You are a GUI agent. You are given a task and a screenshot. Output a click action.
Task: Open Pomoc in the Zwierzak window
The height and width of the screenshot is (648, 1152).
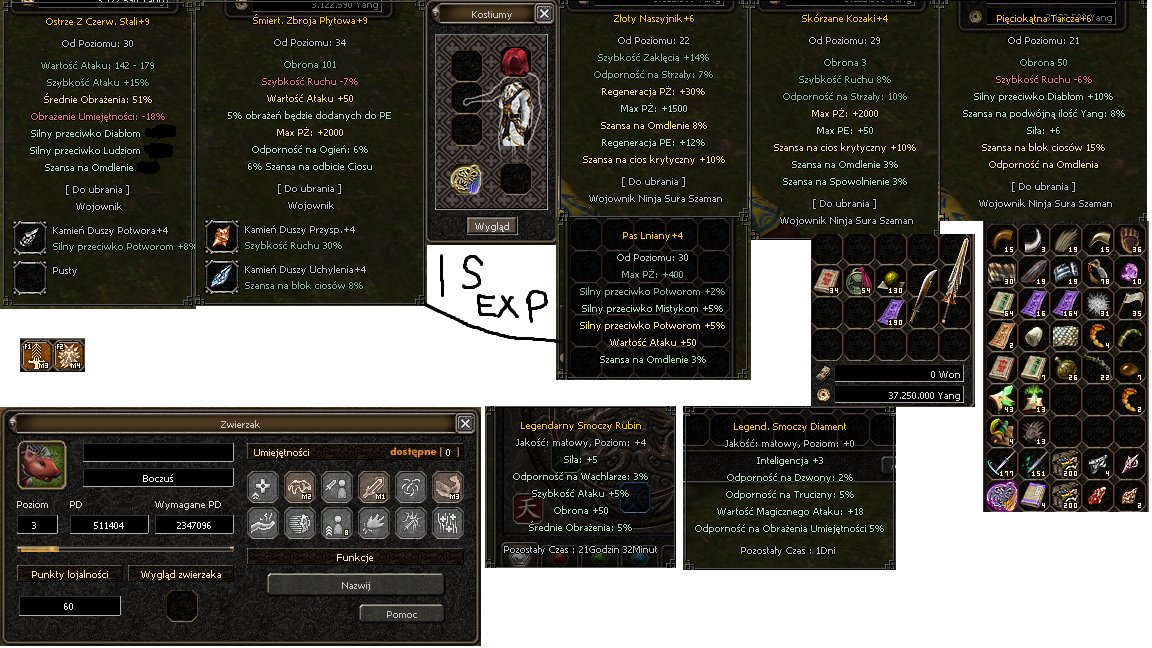(401, 614)
